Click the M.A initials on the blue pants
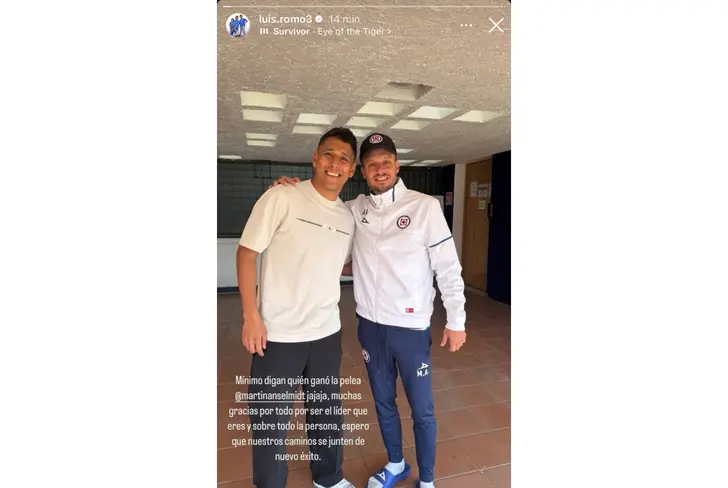The height and width of the screenshot is (488, 728). (x=422, y=370)
